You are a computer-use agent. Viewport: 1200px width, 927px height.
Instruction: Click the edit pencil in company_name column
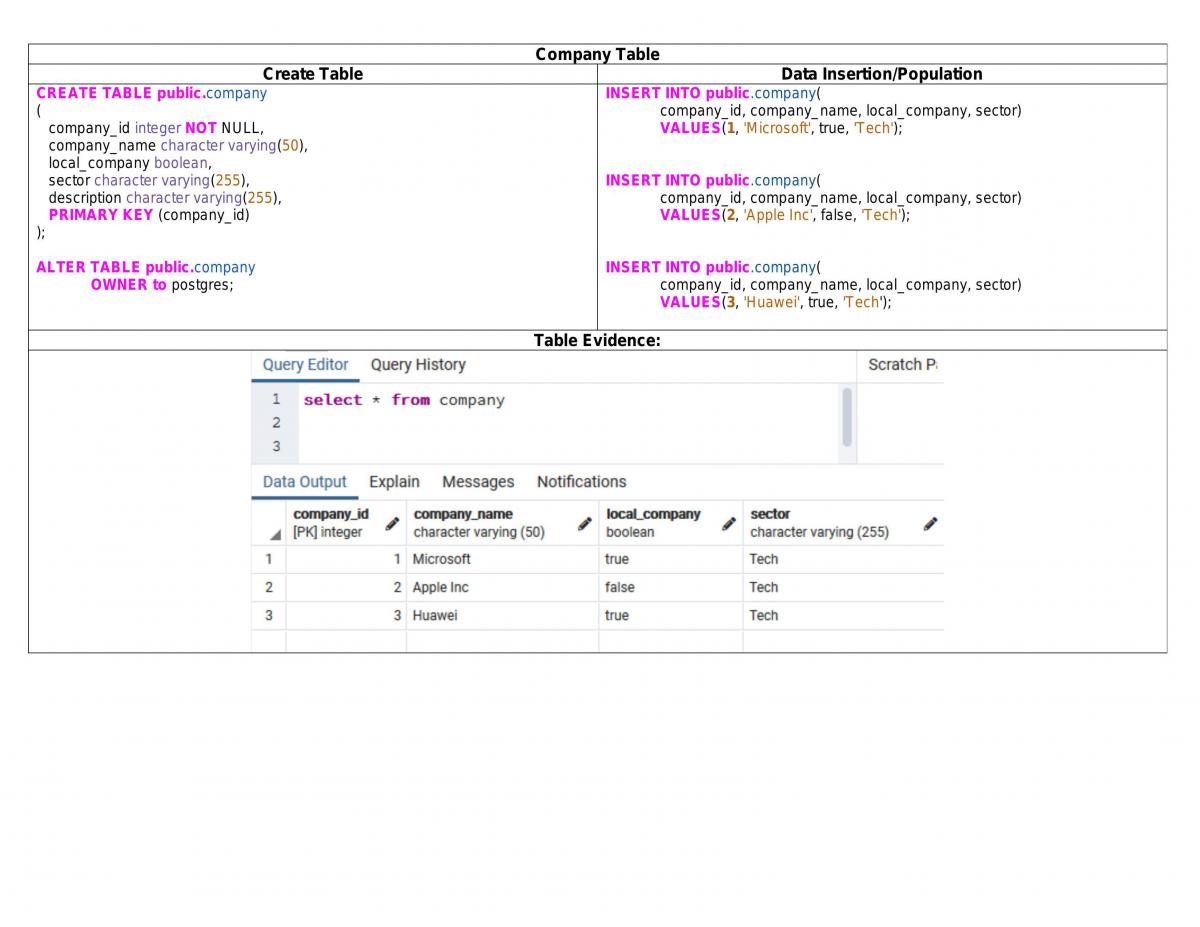(x=584, y=524)
